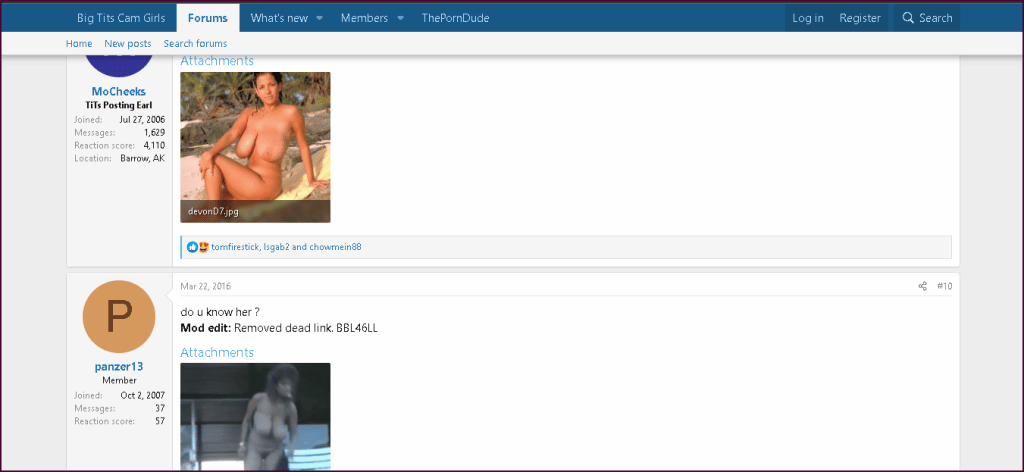Open first nav item before Forums
This screenshot has height=472, width=1024.
121,18
